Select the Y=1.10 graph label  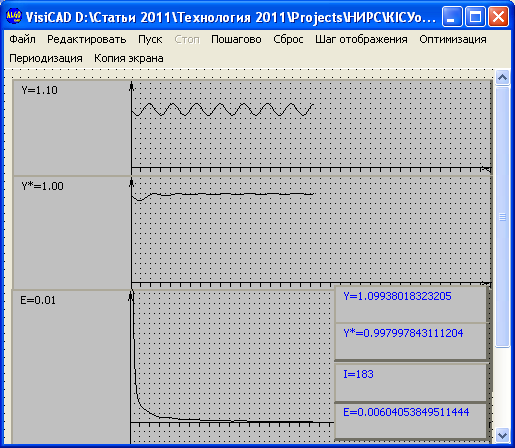tap(39, 90)
